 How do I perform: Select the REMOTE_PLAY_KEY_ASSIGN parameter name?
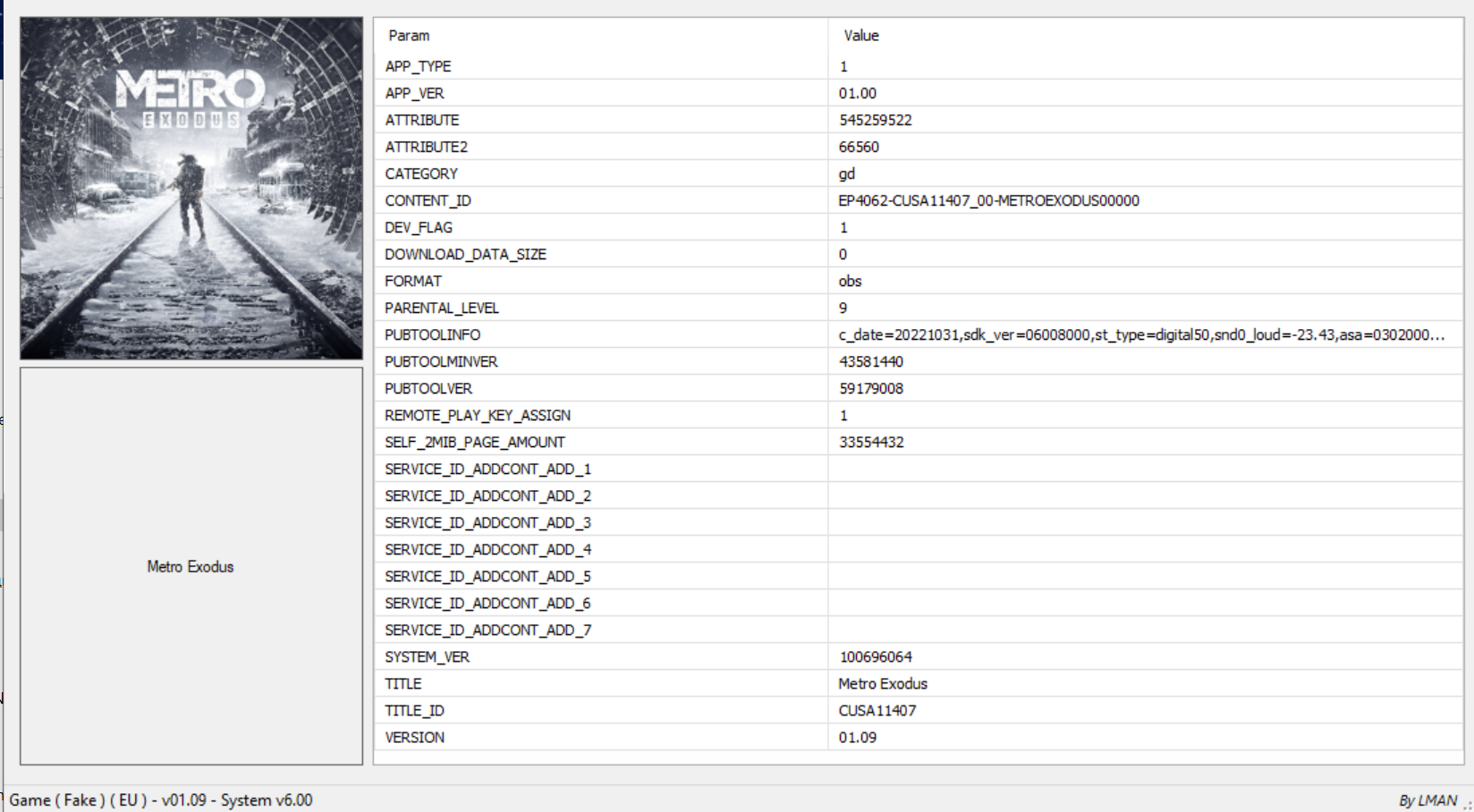coord(478,415)
